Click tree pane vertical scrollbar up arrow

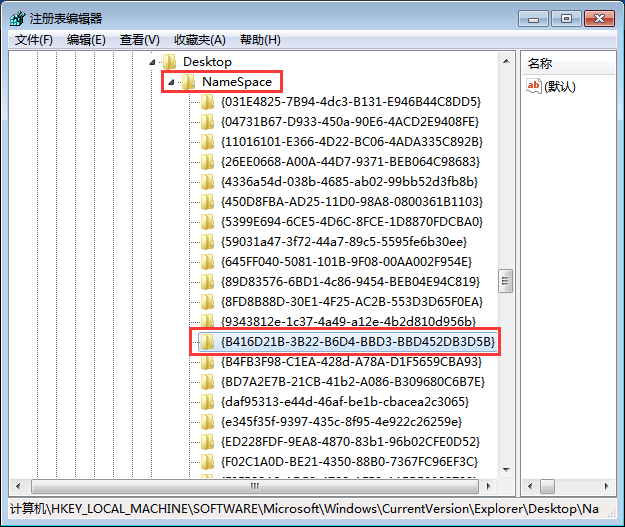[x=506, y=61]
